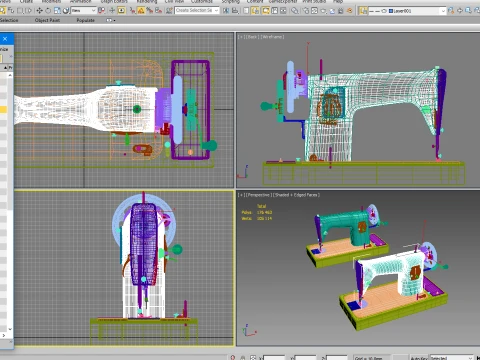Toggle 3D Snaps
This screenshot has height=360, width=480.
click(132, 11)
